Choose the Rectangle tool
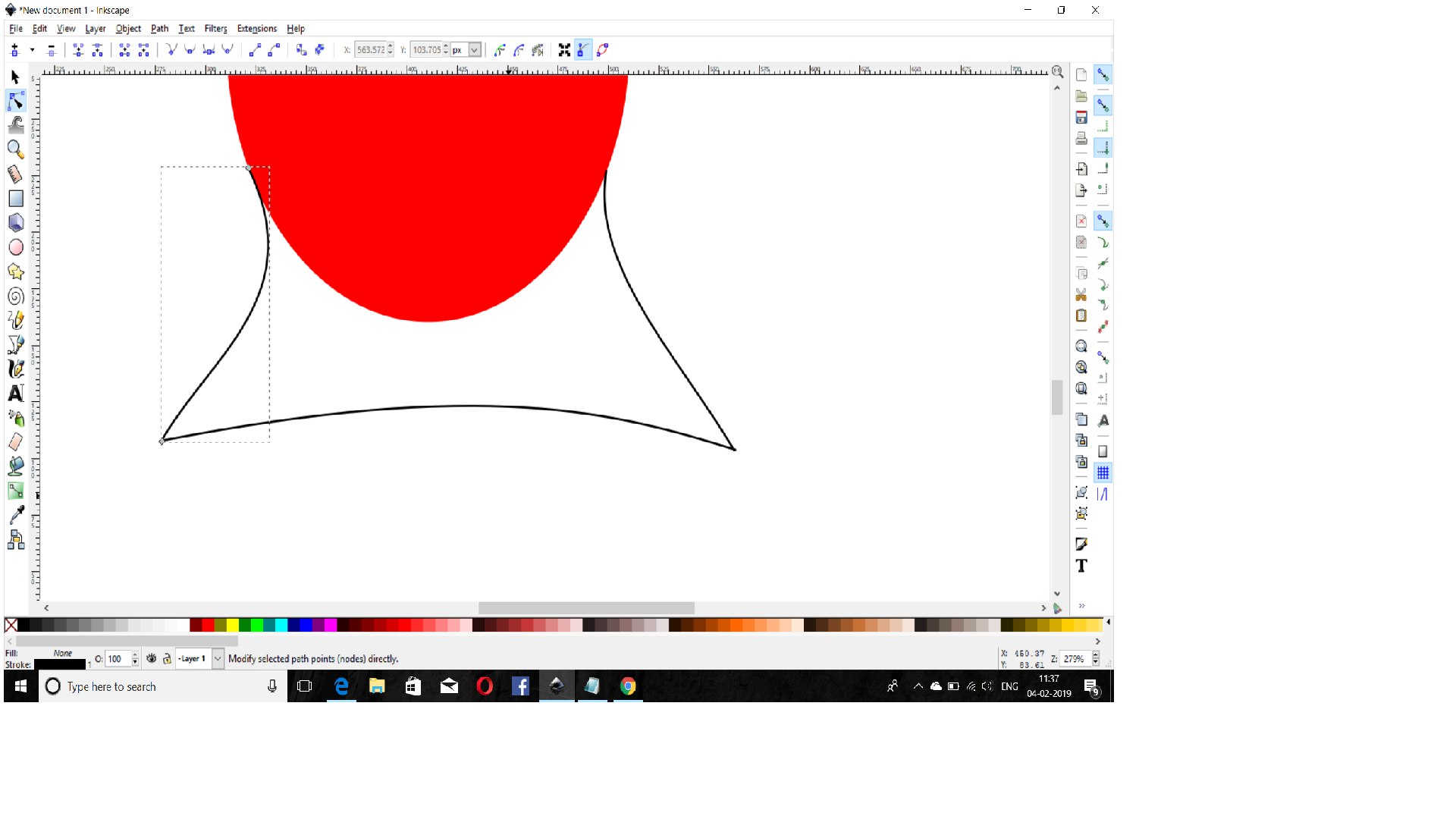This screenshot has width=1456, height=819. click(16, 199)
